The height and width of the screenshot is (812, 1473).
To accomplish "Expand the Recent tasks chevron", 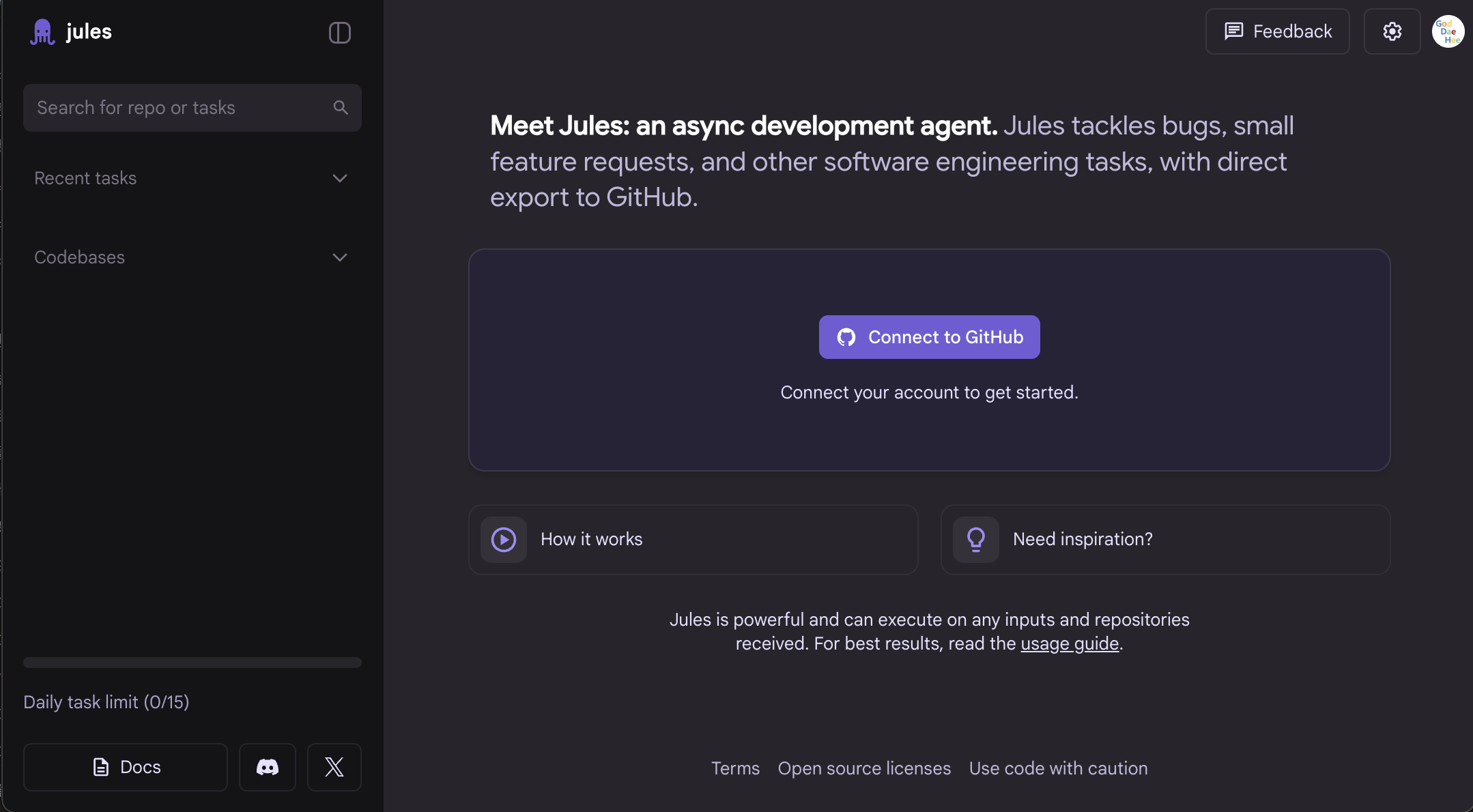I will (339, 178).
